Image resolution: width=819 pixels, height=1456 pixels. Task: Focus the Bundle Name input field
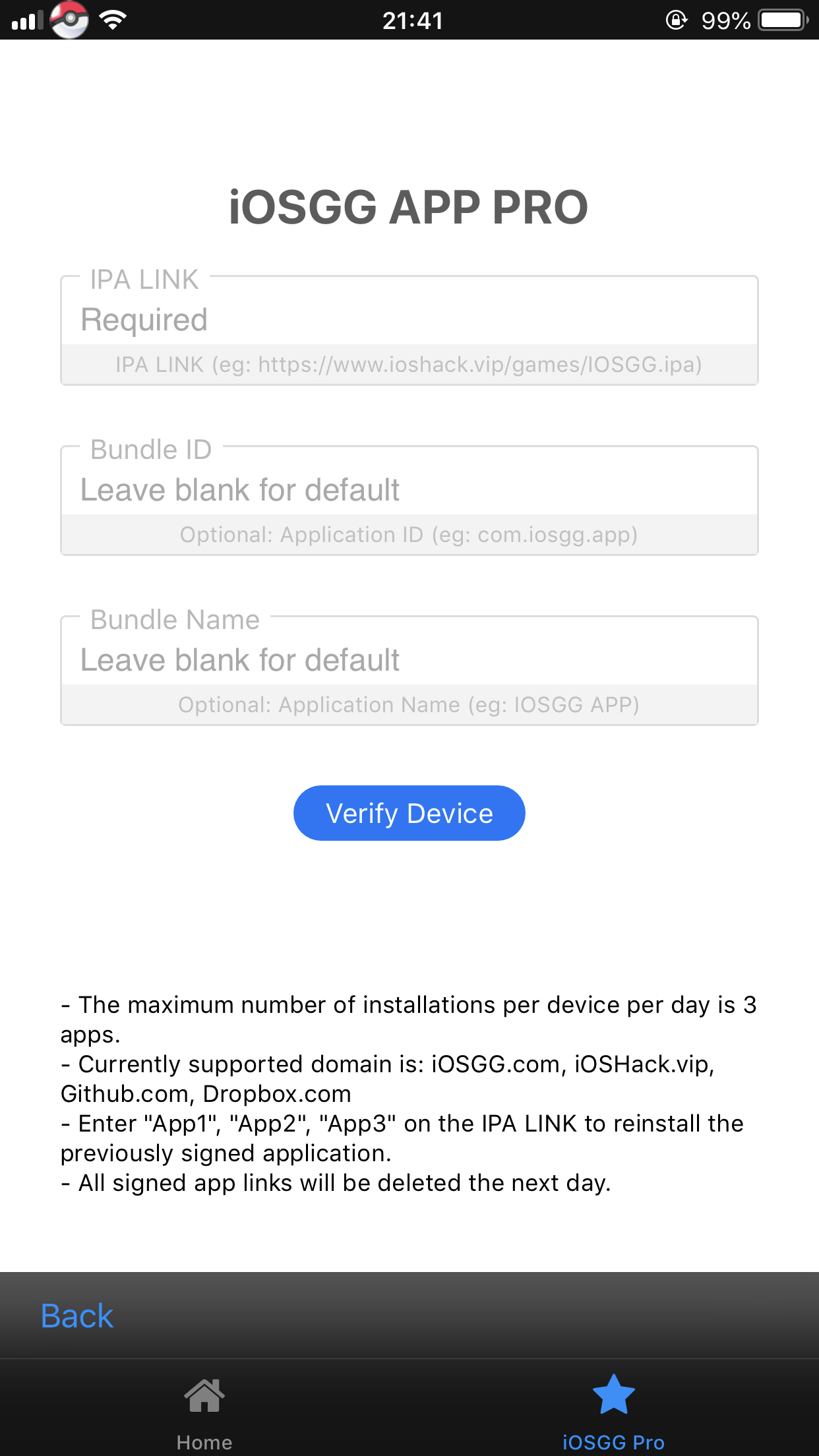pyautogui.click(x=409, y=660)
